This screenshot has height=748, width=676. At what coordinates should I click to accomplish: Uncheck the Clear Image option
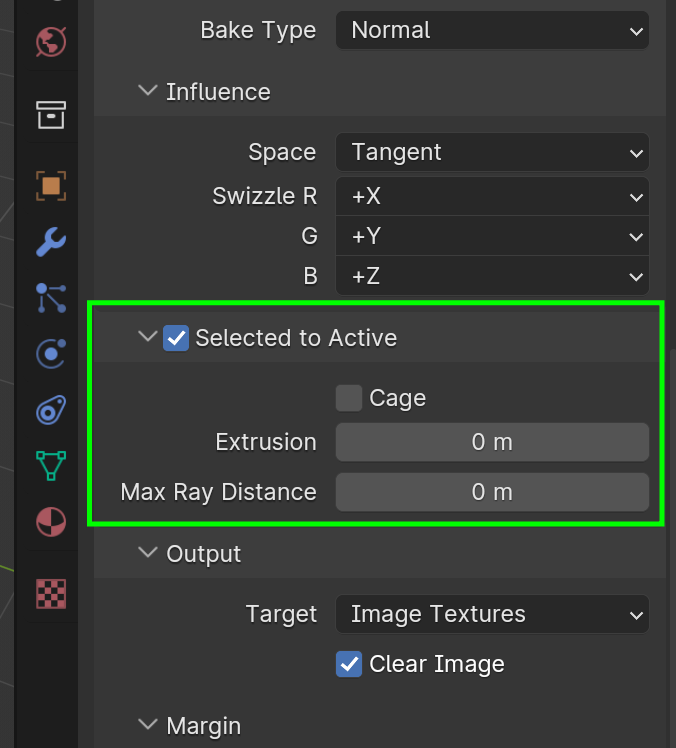349,664
